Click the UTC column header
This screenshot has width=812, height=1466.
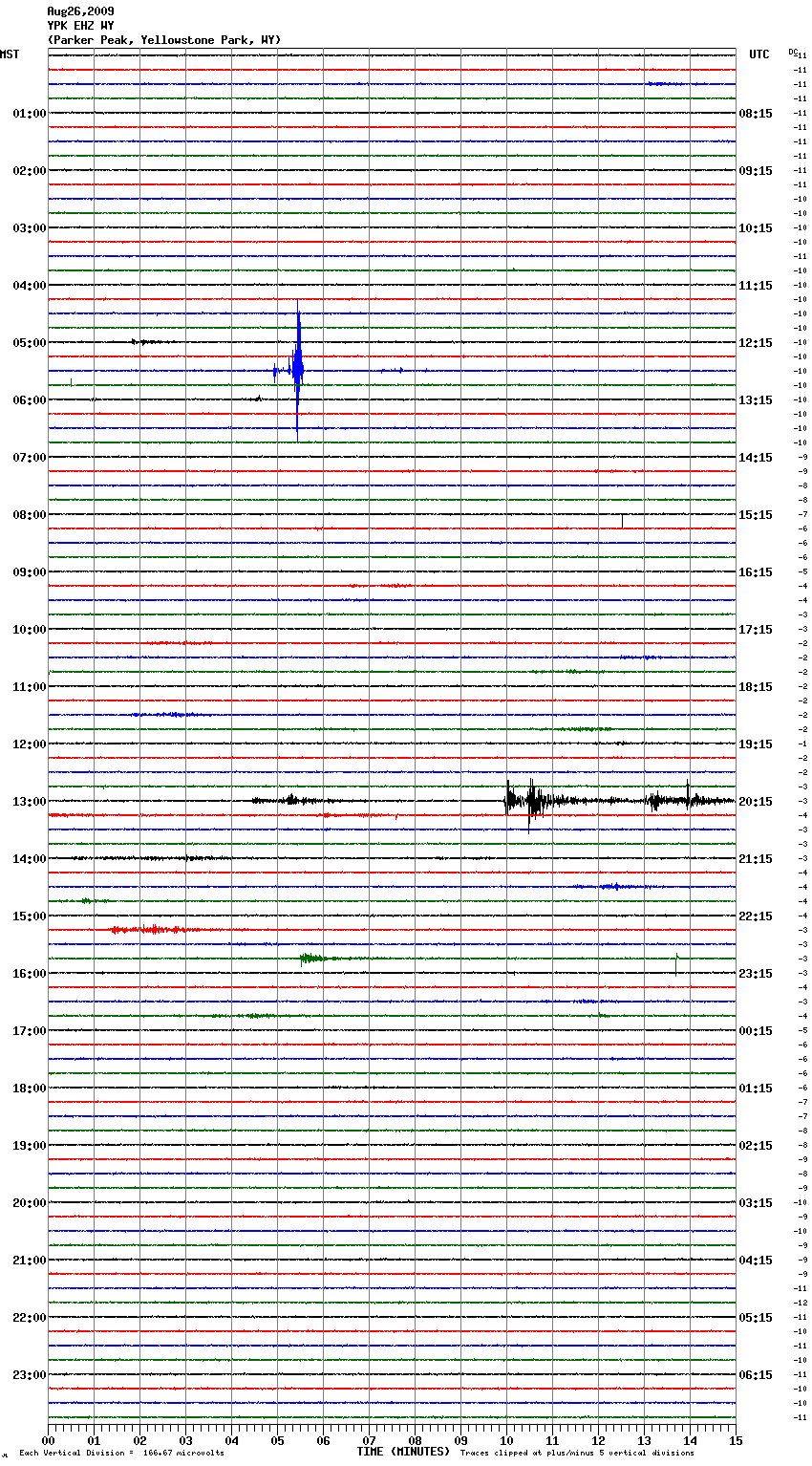759,54
